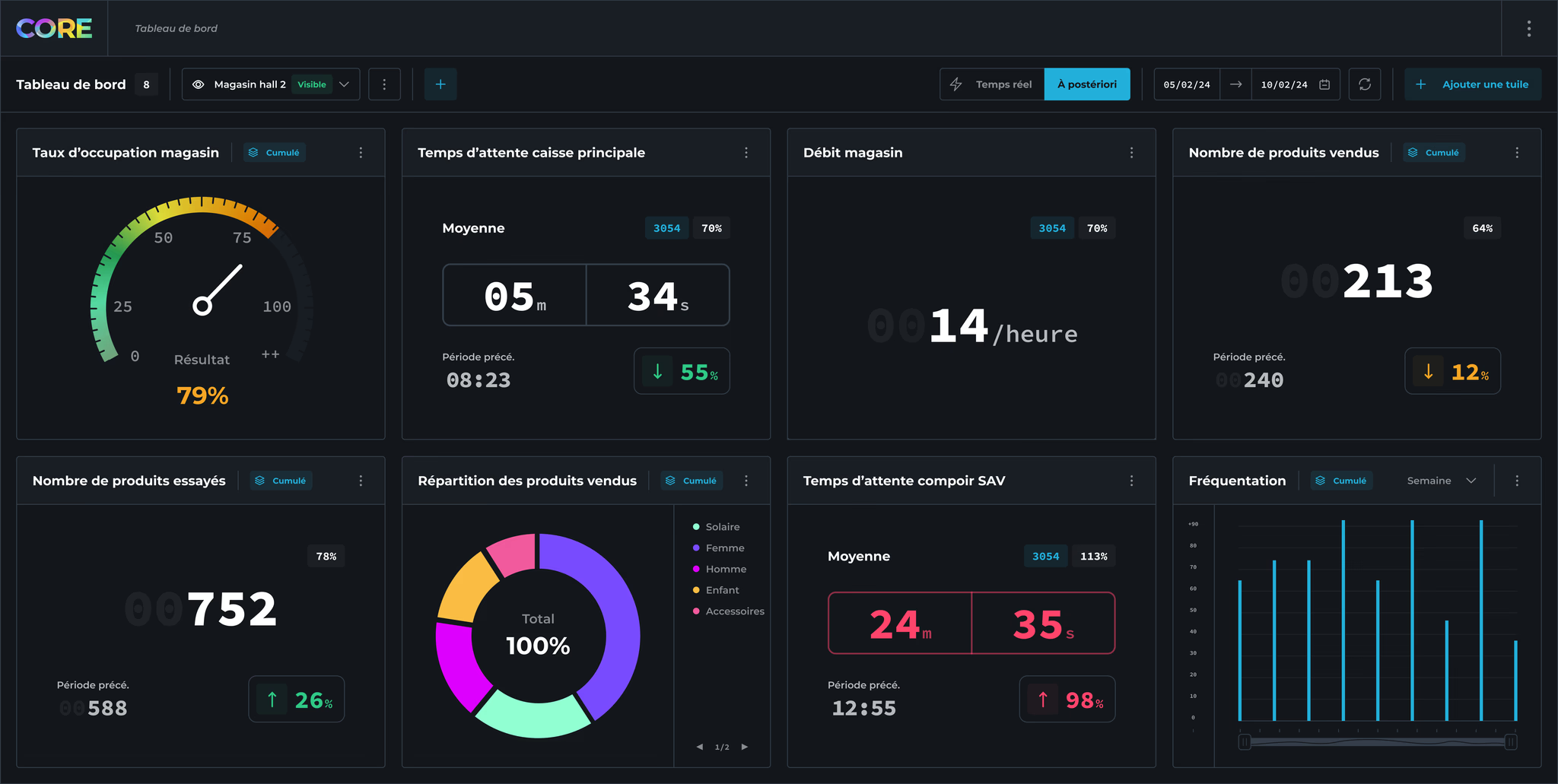This screenshot has height=784, width=1558.
Task: Click the lightning icon on Temps réel
Action: [x=955, y=84]
